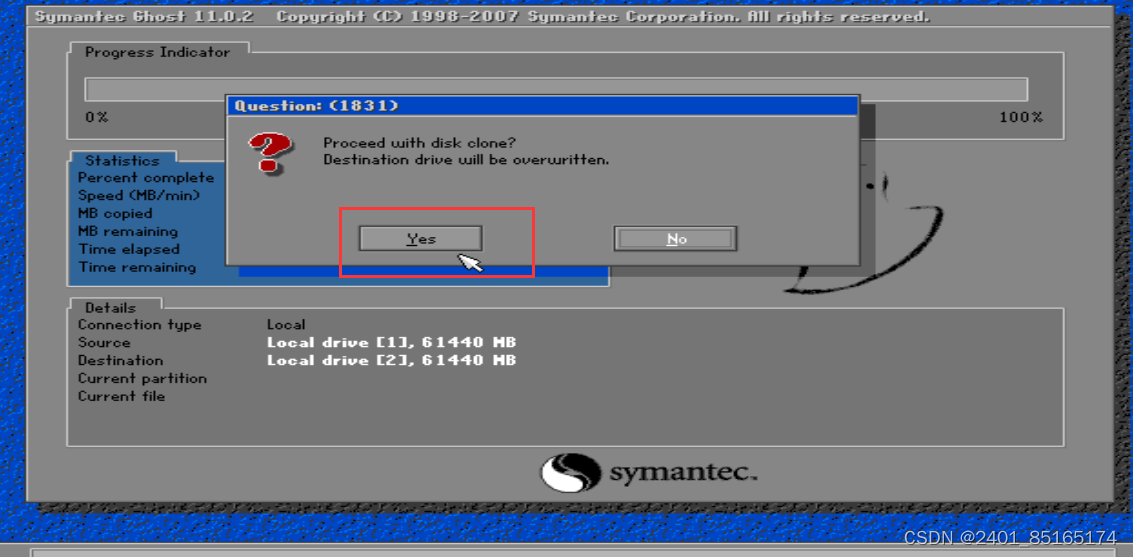Confirm disk clone with Yes button
Image resolution: width=1133 pixels, height=557 pixels.
421,238
